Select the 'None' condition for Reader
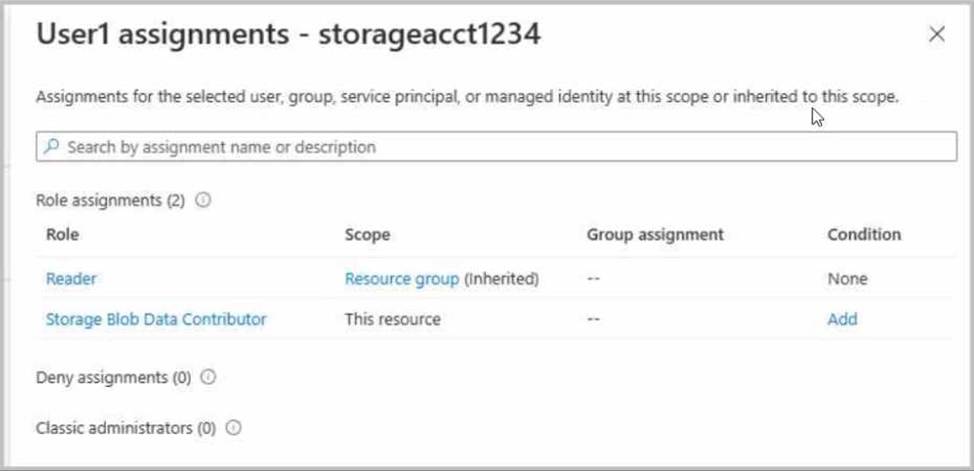This screenshot has width=974, height=471. click(x=847, y=279)
